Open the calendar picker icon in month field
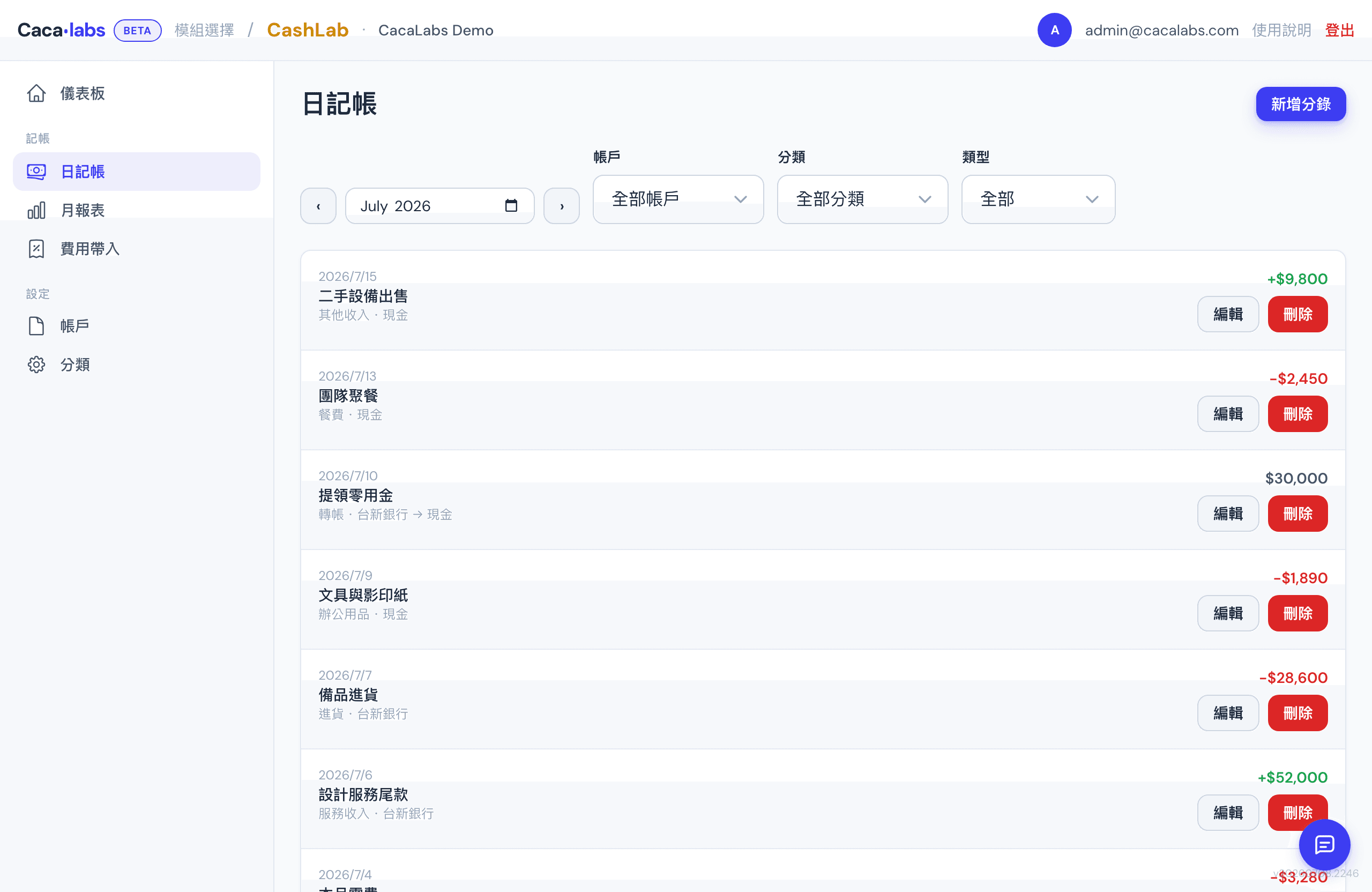This screenshot has height=892, width=1372. (x=511, y=206)
